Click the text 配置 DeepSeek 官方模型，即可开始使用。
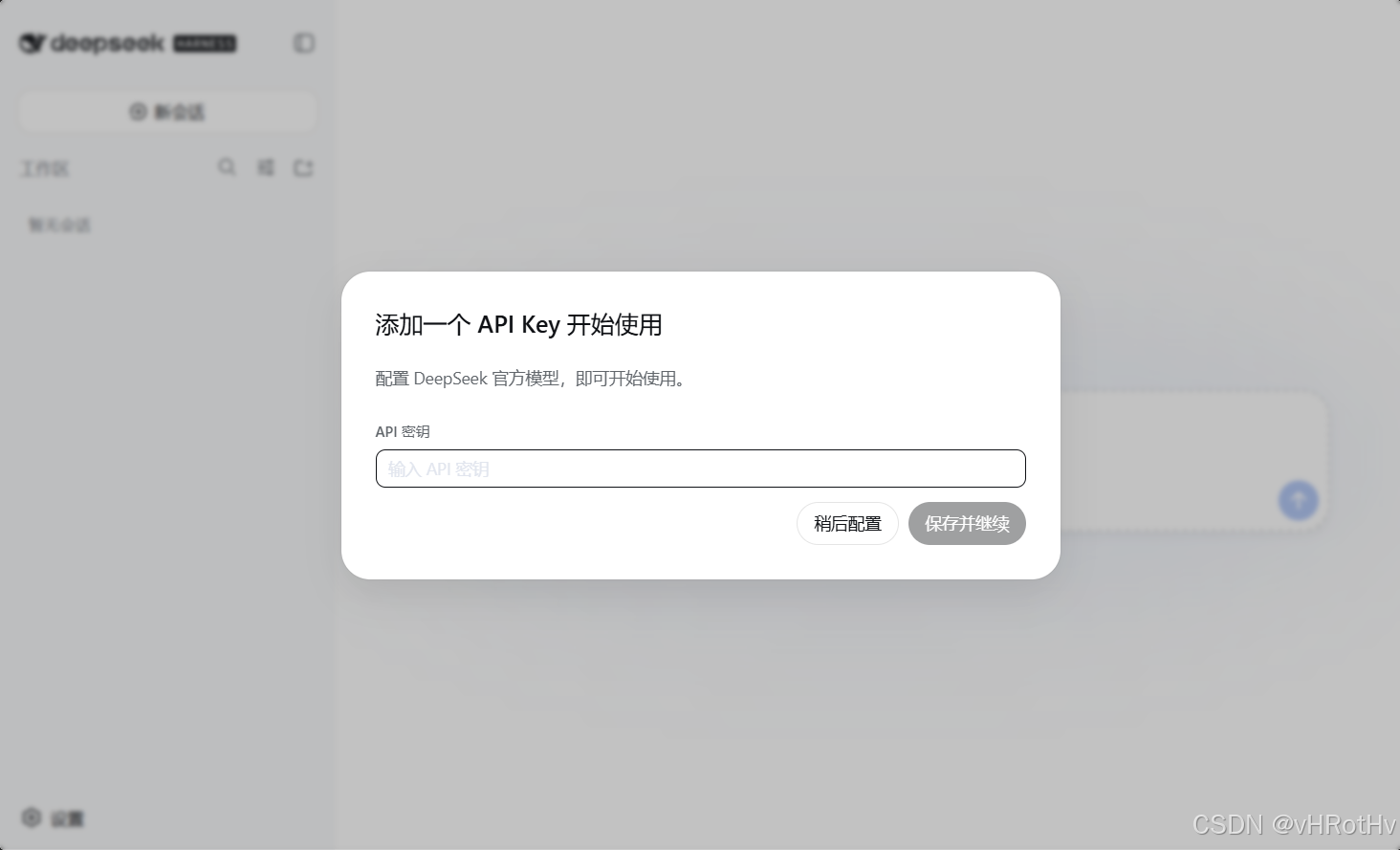The image size is (1400, 850). point(533,379)
